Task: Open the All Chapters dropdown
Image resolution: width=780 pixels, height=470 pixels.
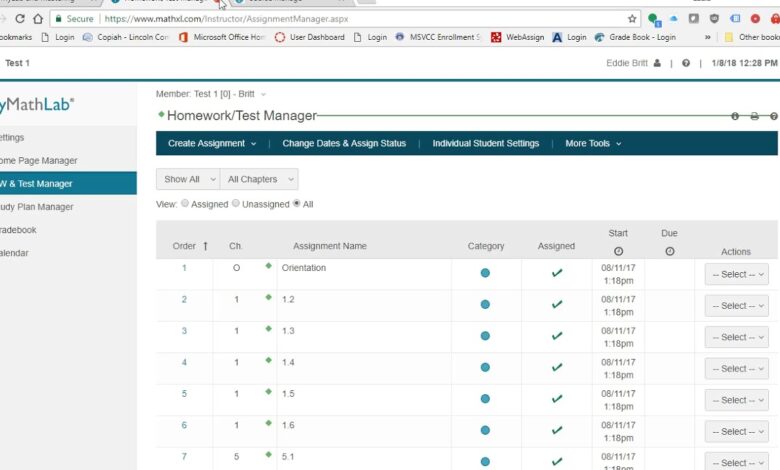Action: (x=259, y=179)
